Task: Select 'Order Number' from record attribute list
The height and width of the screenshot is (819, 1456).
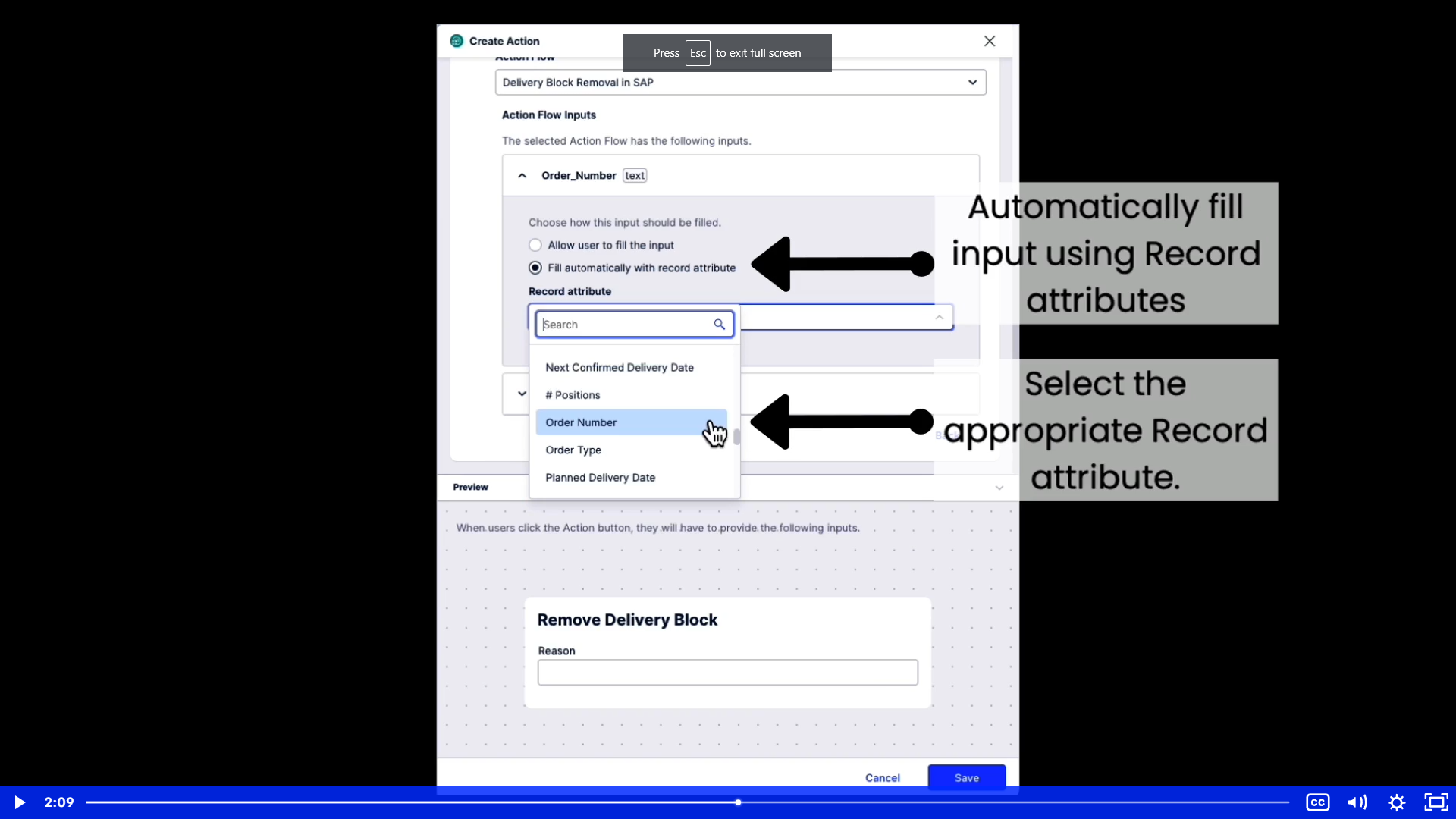Action: pos(582,422)
